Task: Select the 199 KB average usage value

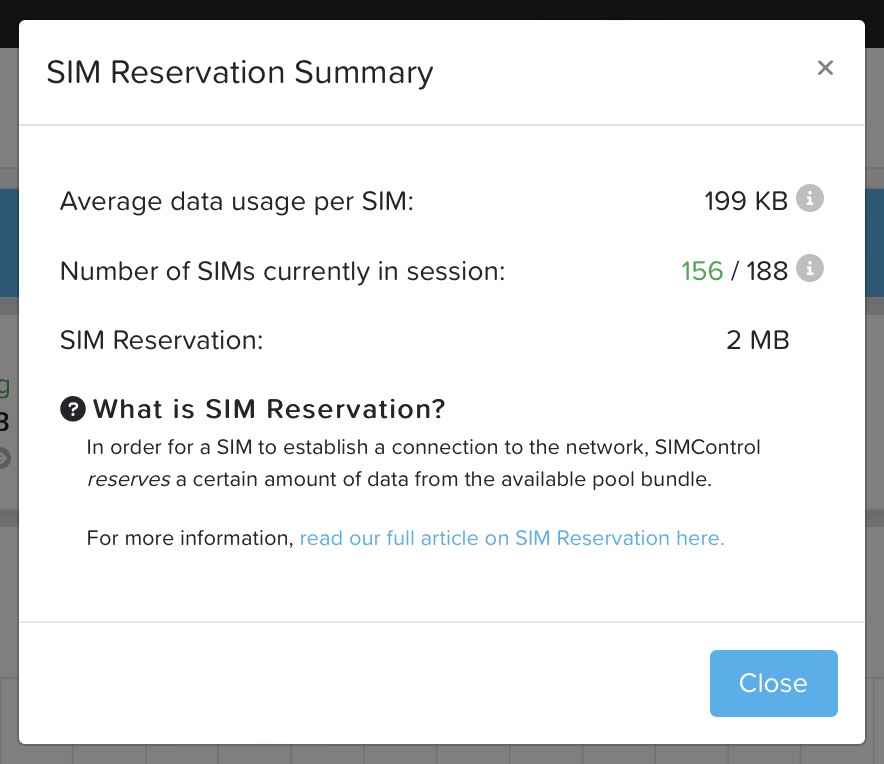Action: point(746,201)
